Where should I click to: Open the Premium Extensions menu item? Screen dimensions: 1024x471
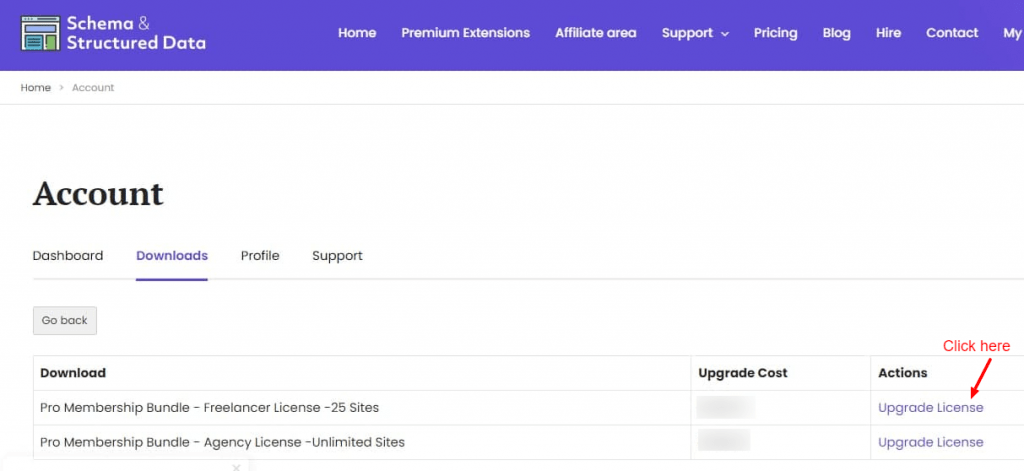[x=466, y=33]
